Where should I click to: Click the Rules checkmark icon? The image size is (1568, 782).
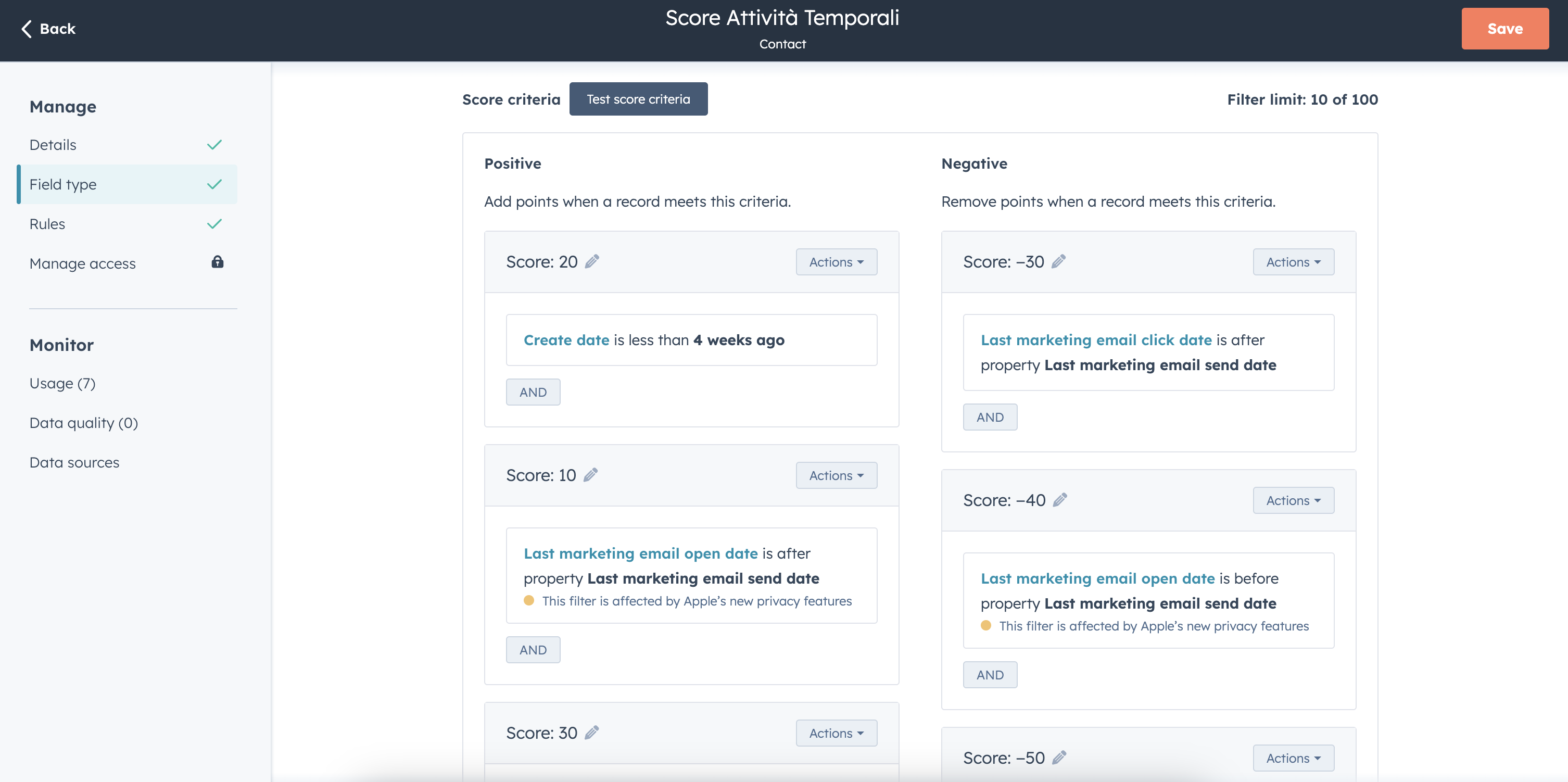[214, 224]
